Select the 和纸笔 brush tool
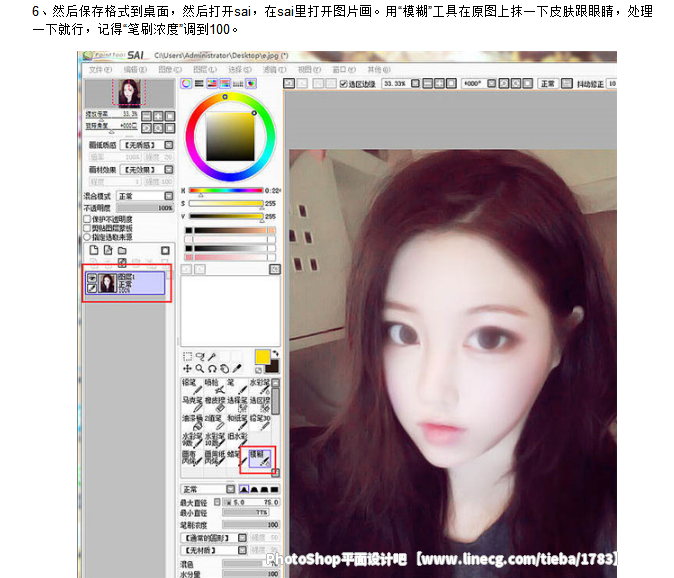674x578 pixels. coord(237,422)
